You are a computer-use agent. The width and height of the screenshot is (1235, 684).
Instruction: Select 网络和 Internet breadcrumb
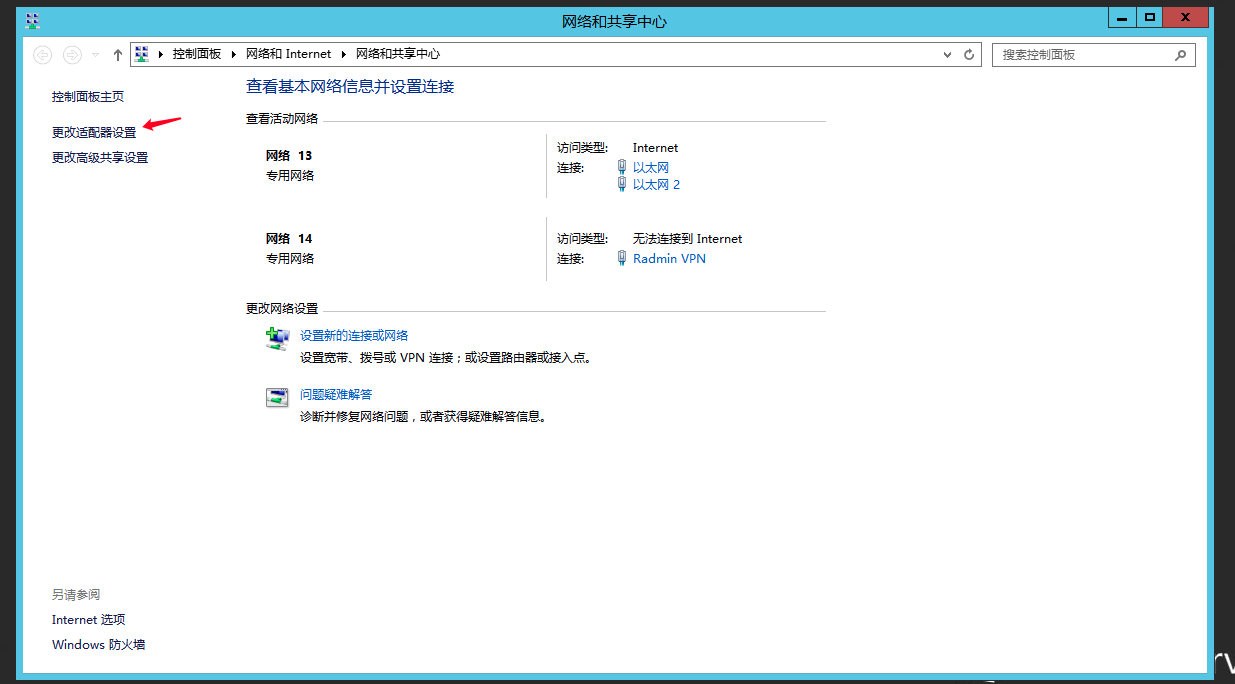point(288,54)
